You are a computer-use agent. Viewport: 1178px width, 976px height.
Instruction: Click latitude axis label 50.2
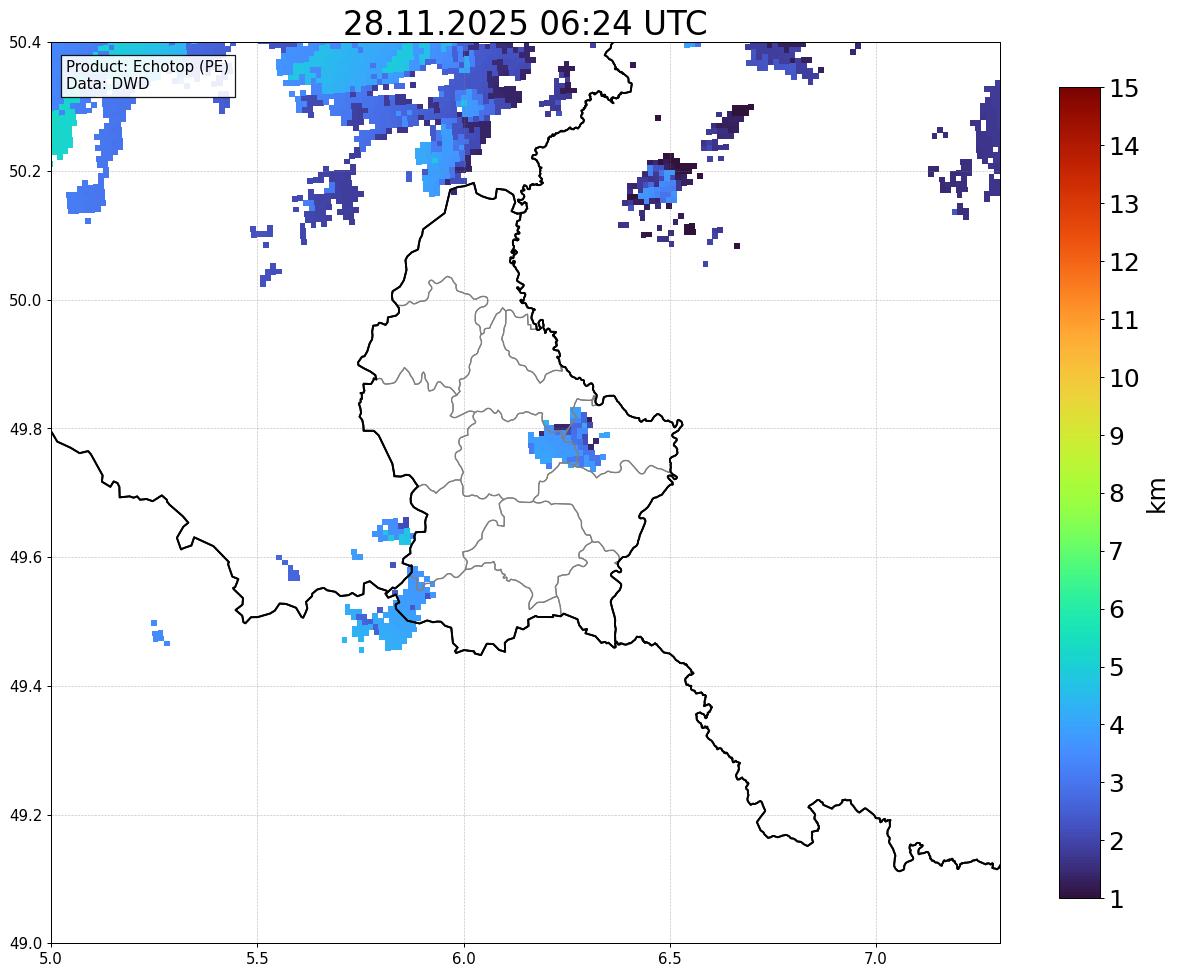26,171
